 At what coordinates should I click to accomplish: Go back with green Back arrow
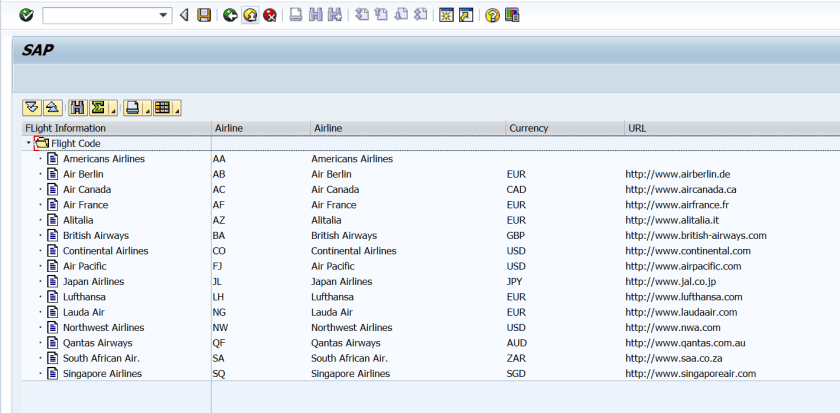230,16
